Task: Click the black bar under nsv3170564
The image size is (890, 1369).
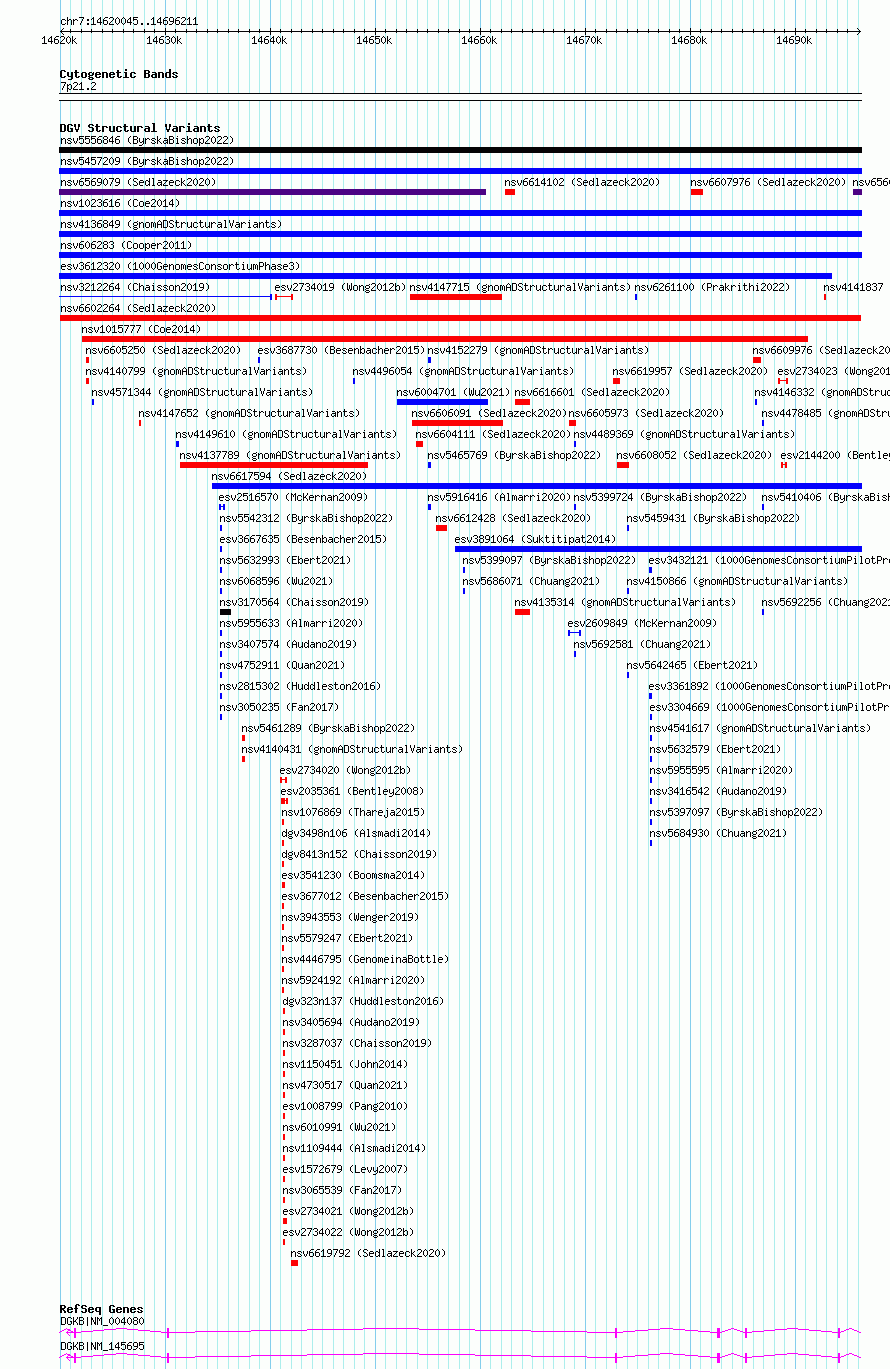Action: [x=226, y=612]
